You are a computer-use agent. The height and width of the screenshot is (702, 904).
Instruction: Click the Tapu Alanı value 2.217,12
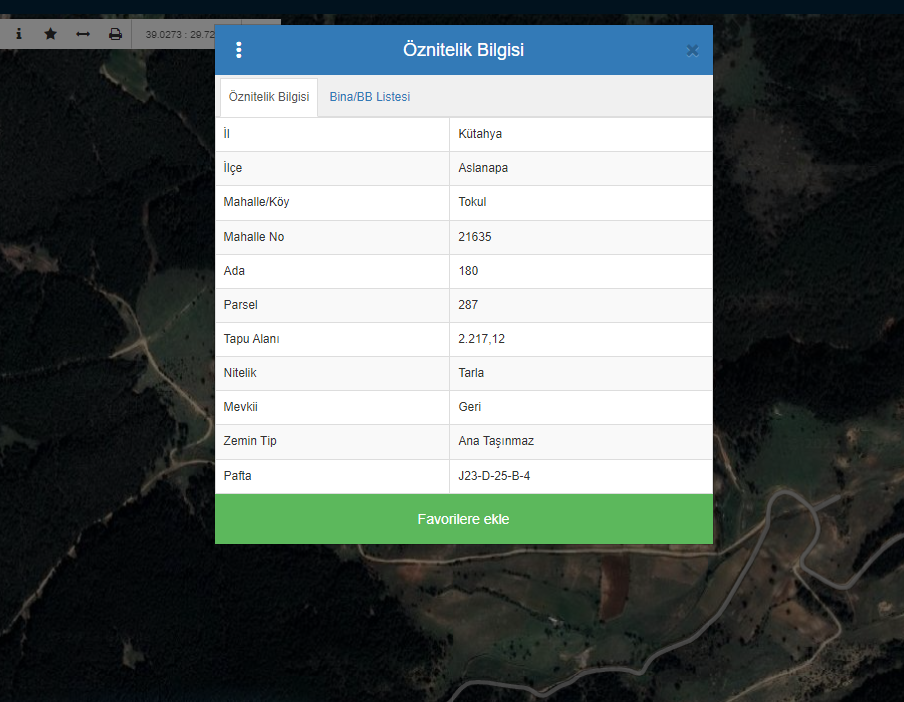481,339
